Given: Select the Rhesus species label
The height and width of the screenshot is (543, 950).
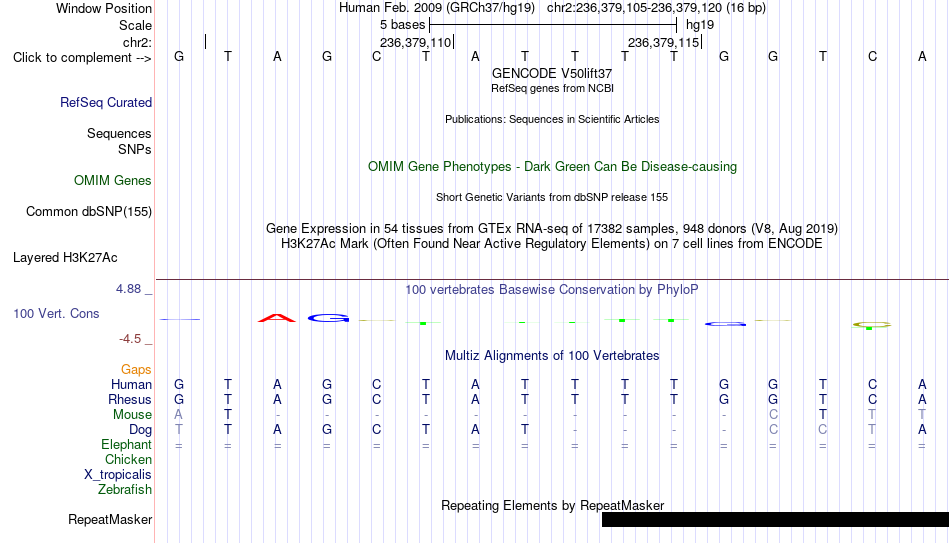Looking at the screenshot, I should pyautogui.click(x=130, y=399).
